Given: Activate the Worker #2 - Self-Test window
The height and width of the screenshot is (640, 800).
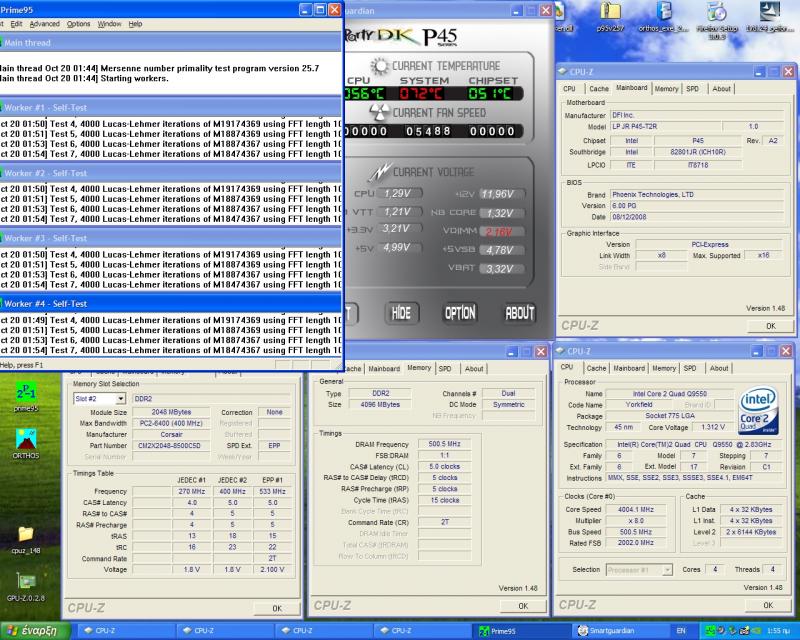Looking at the screenshot, I should (171, 173).
